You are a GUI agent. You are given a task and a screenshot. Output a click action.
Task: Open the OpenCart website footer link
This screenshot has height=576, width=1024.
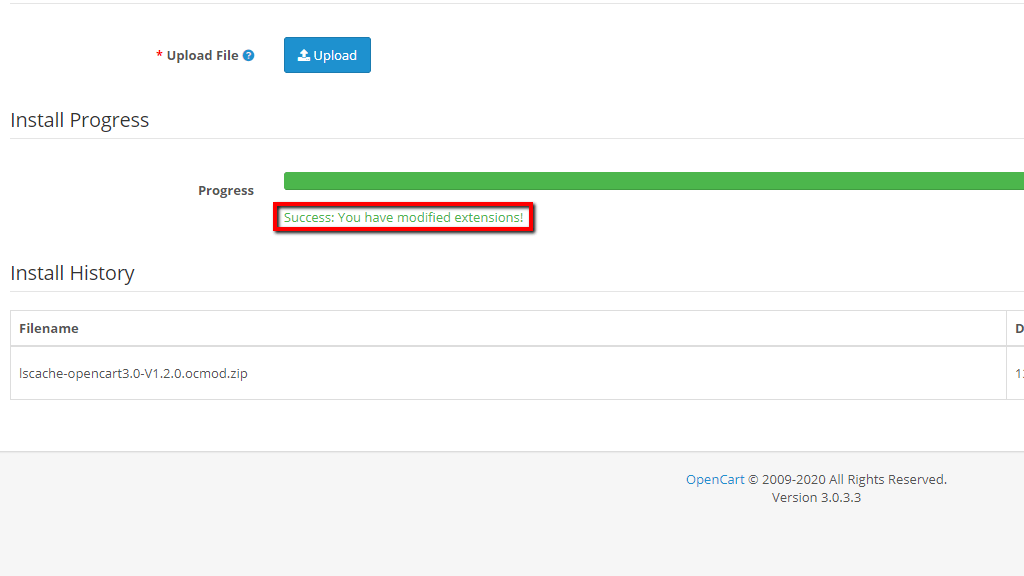click(x=714, y=479)
